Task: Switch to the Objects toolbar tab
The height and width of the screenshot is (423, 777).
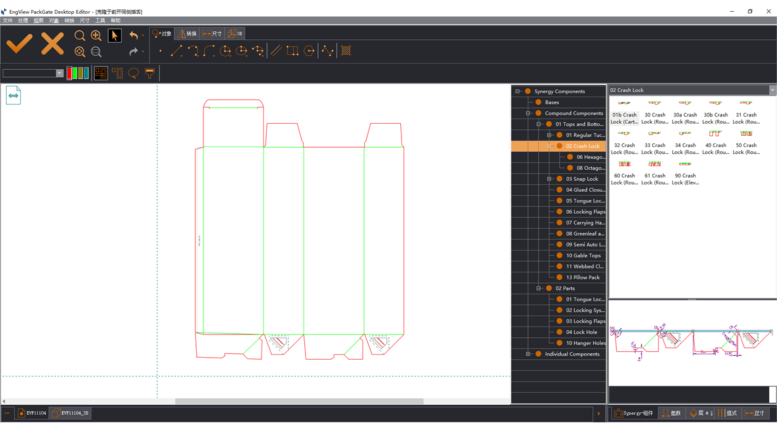Action: click(x=162, y=34)
